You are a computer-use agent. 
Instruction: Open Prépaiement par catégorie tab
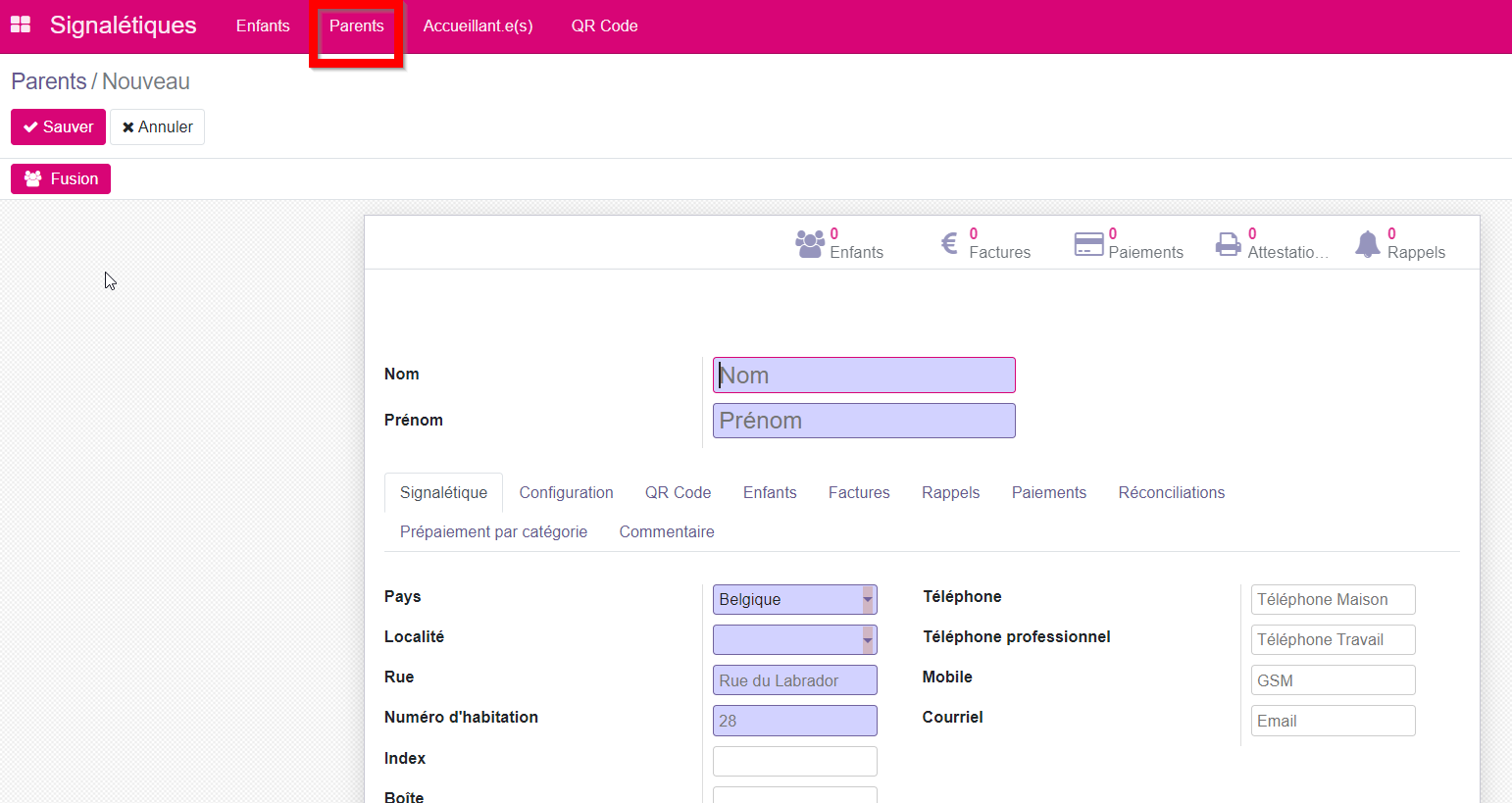point(494,531)
